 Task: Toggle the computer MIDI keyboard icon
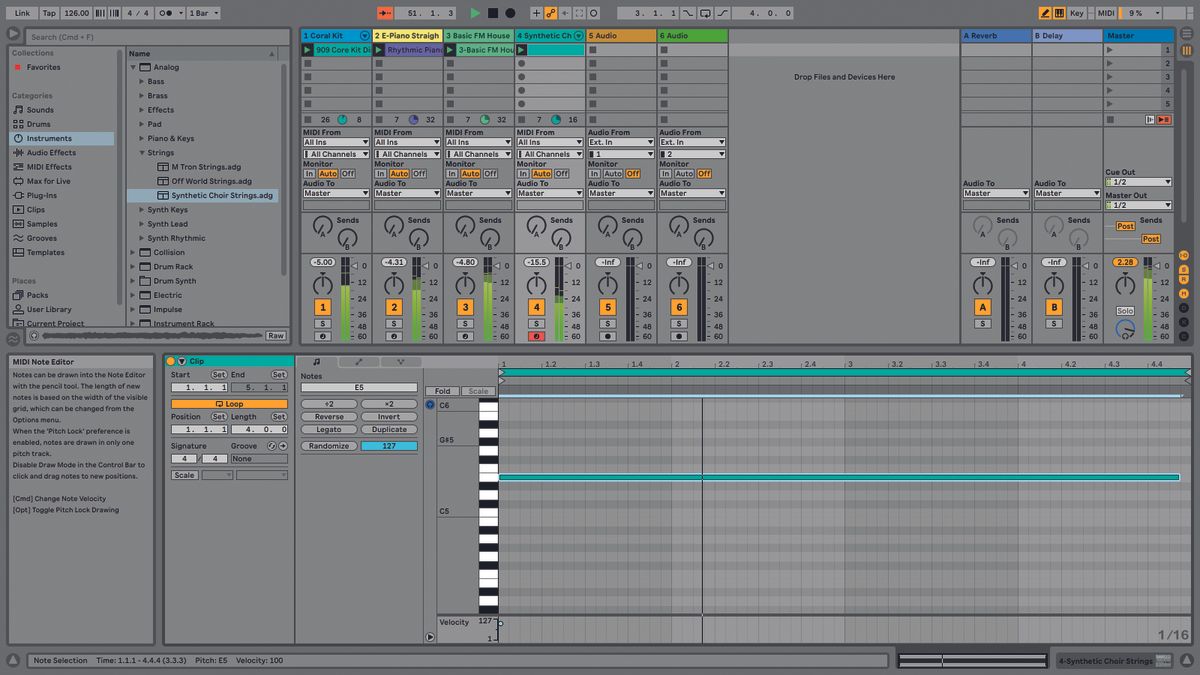click(1059, 13)
